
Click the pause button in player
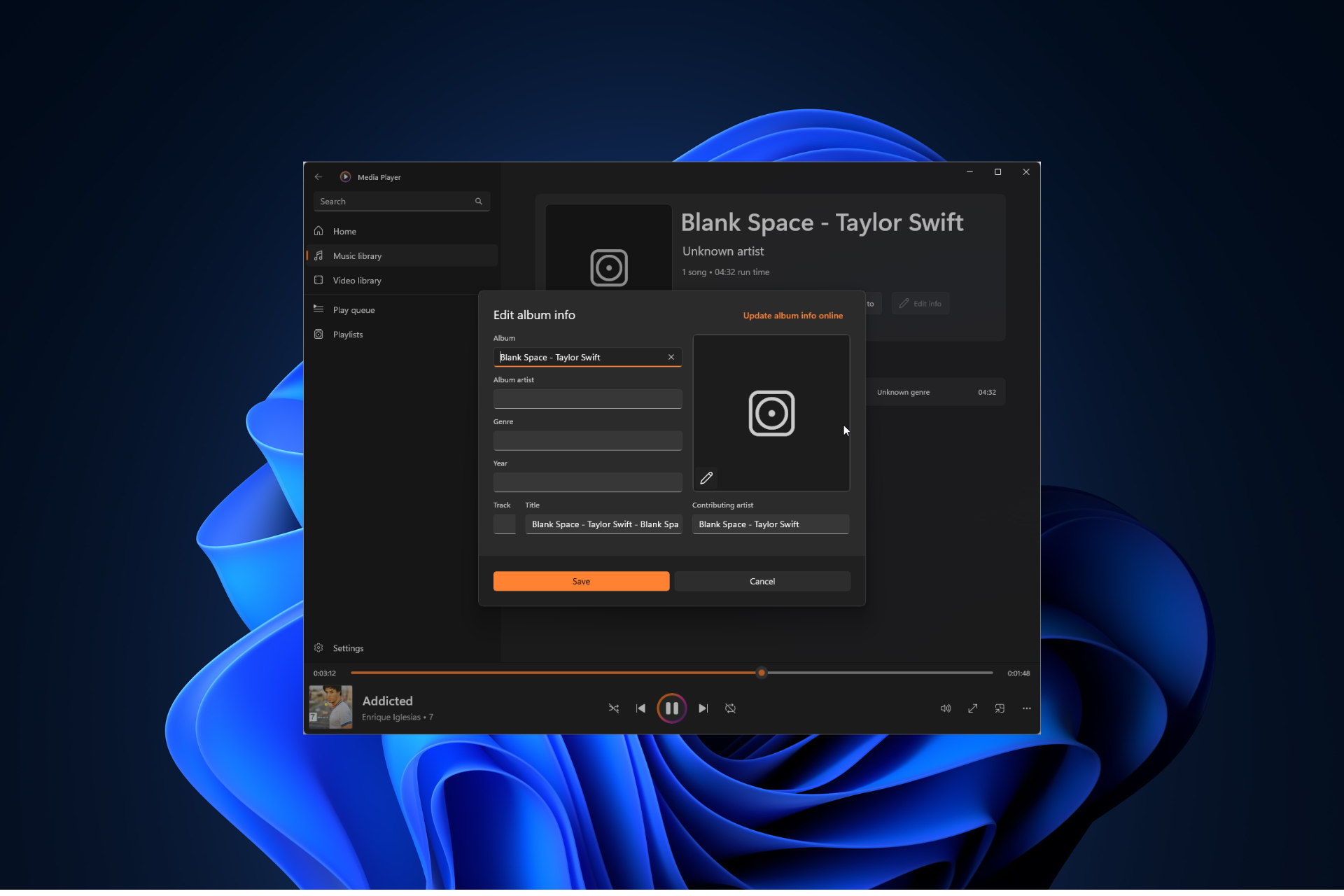pos(671,708)
